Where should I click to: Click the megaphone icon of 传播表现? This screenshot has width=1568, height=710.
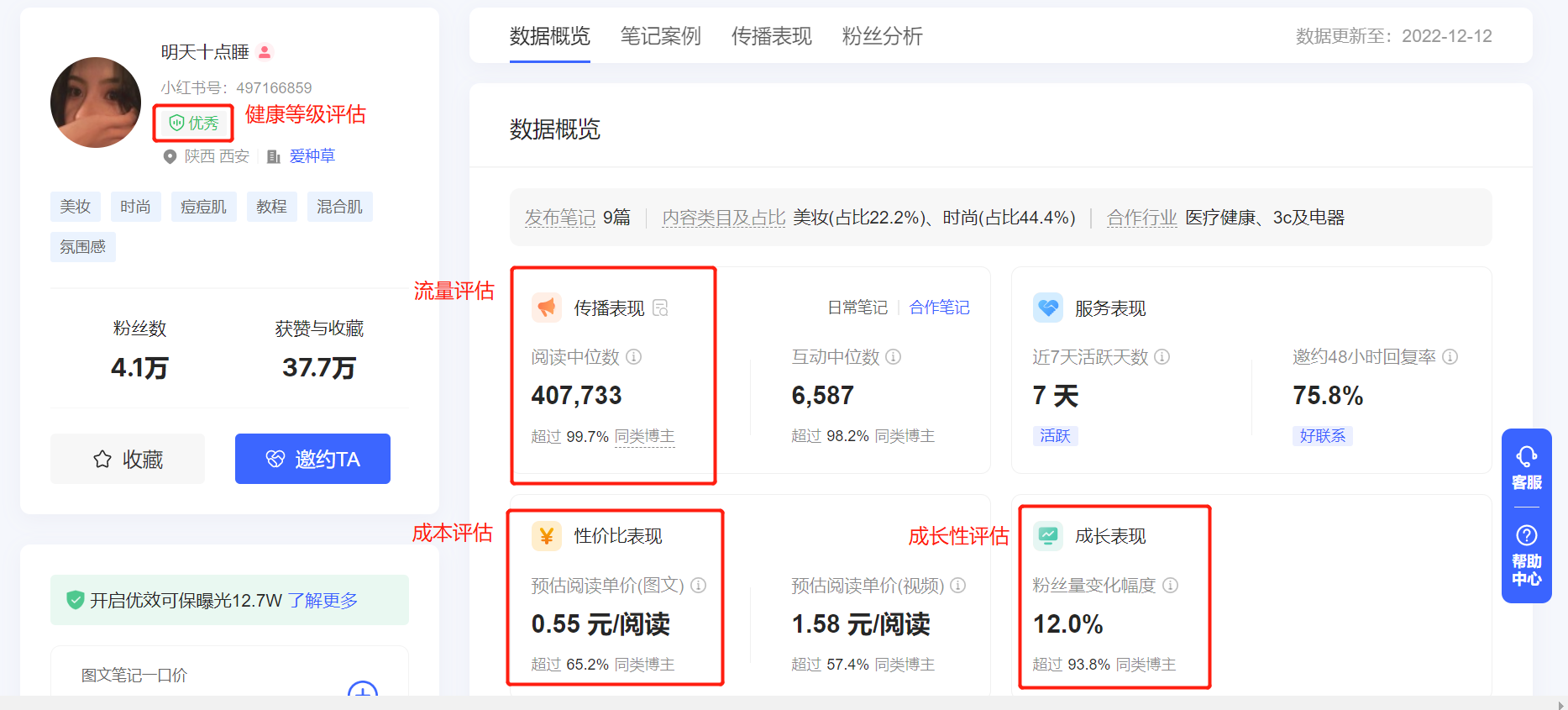[x=547, y=308]
